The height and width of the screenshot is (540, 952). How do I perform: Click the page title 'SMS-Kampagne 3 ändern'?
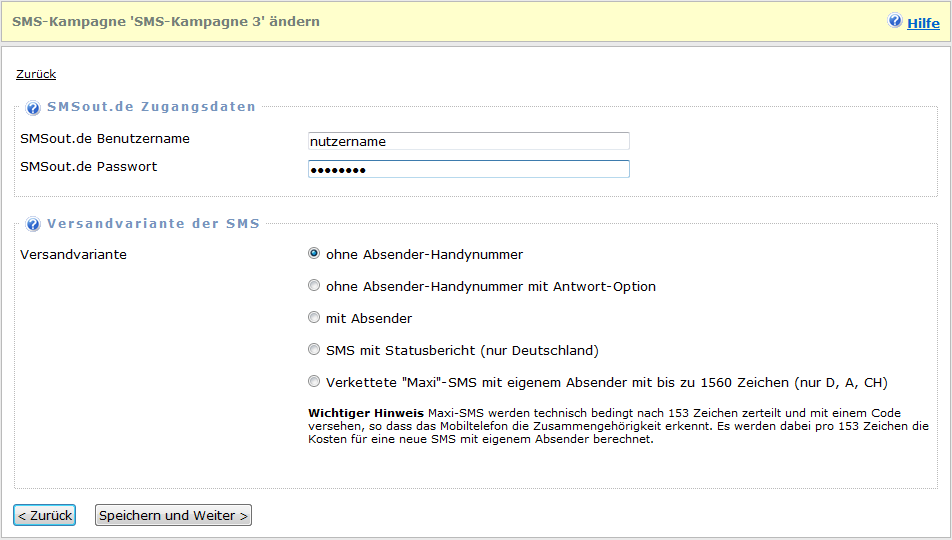166,21
